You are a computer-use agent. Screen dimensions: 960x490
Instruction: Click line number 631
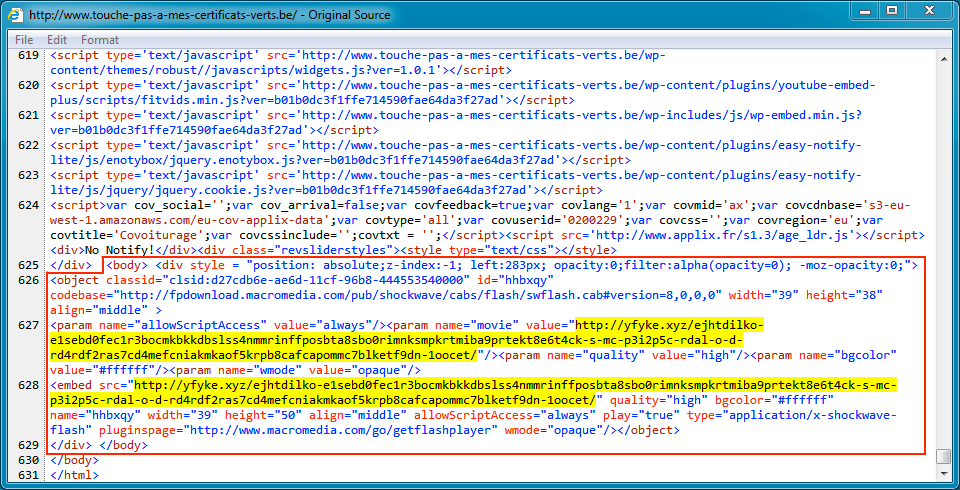click(29, 475)
